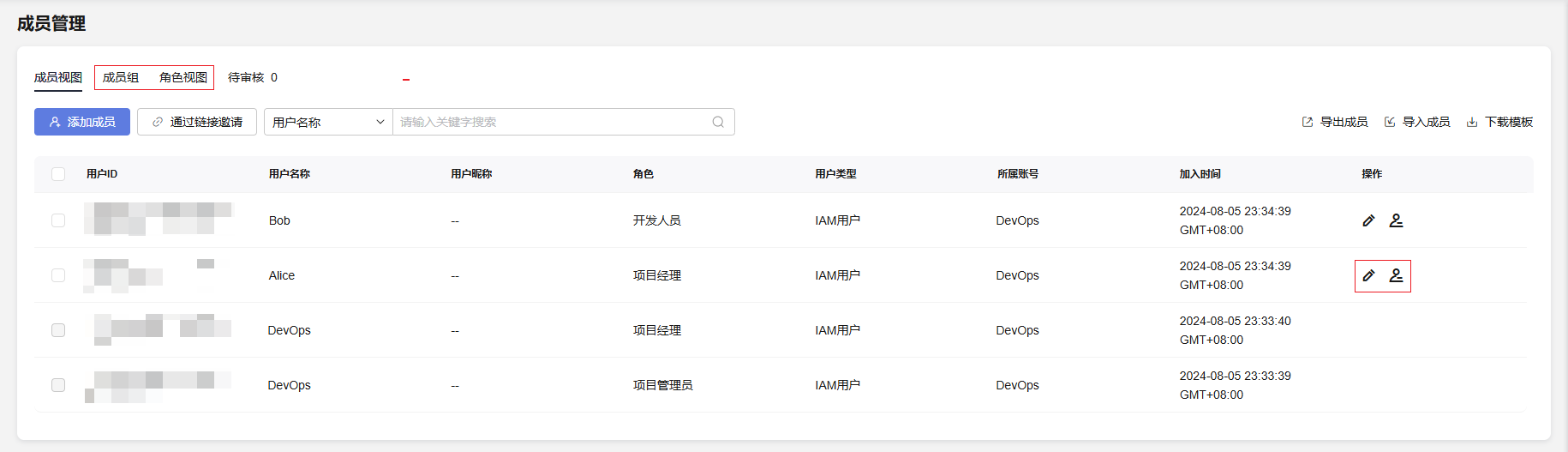The width and height of the screenshot is (1568, 452).
Task: Edit Alice's role with the pencil icon
Action: pos(1368,275)
